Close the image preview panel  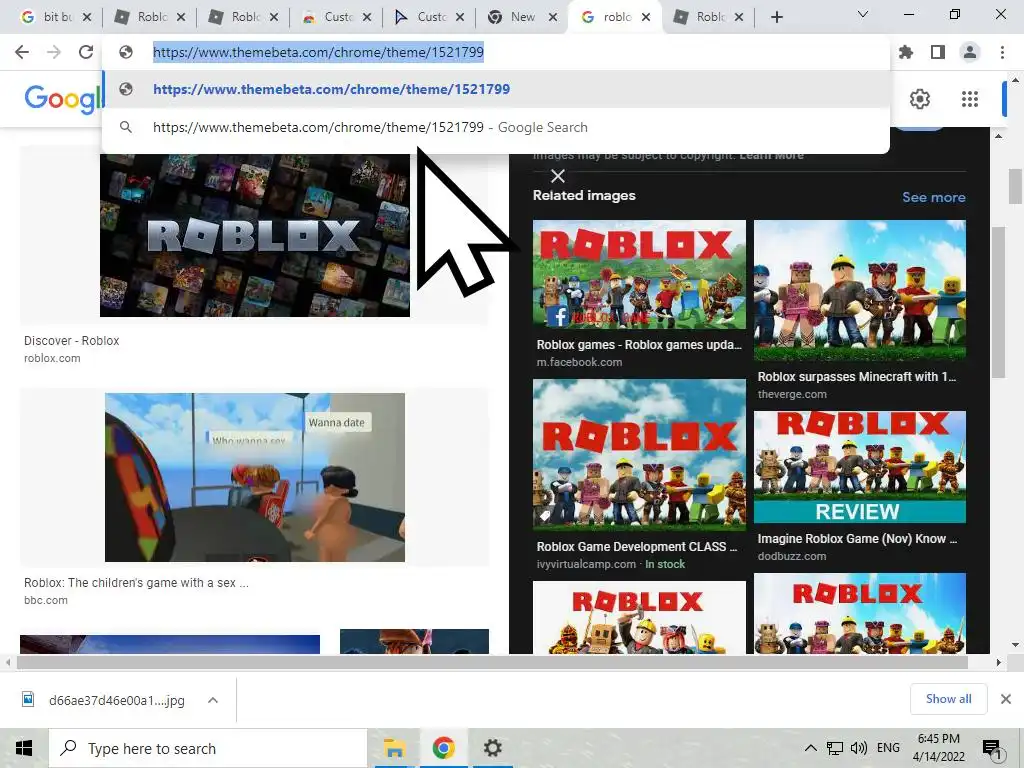558,176
